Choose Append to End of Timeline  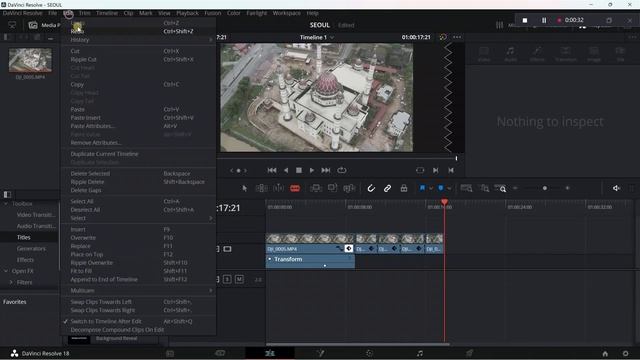139,279
